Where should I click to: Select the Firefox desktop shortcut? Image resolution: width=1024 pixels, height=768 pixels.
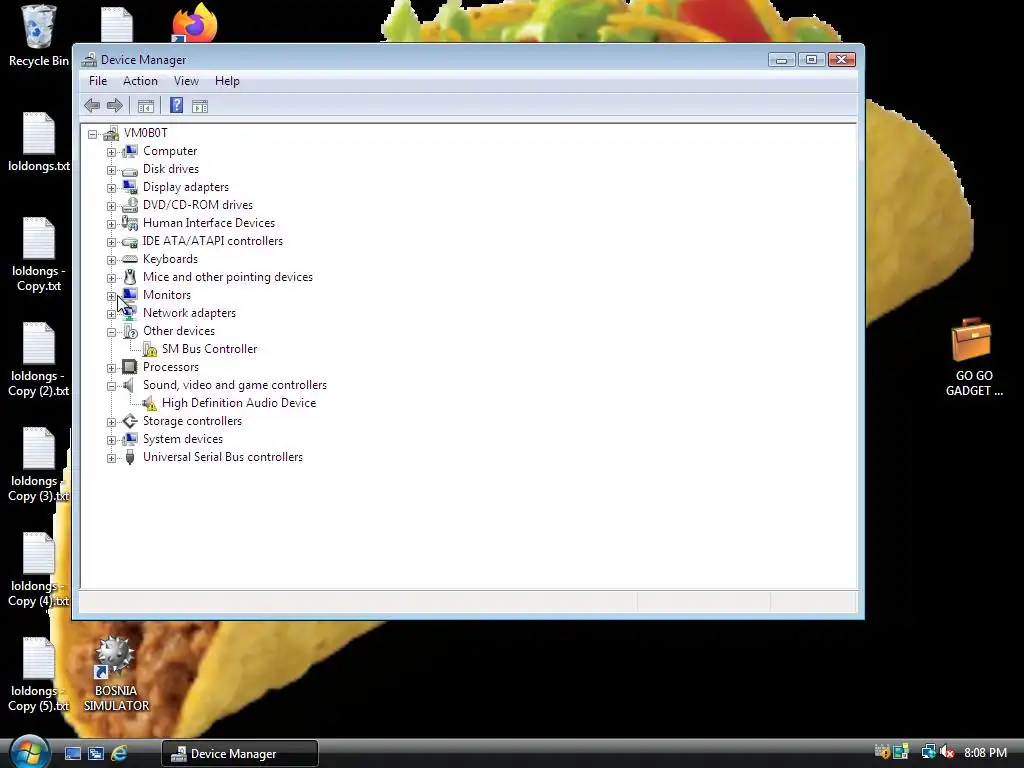coord(195,24)
